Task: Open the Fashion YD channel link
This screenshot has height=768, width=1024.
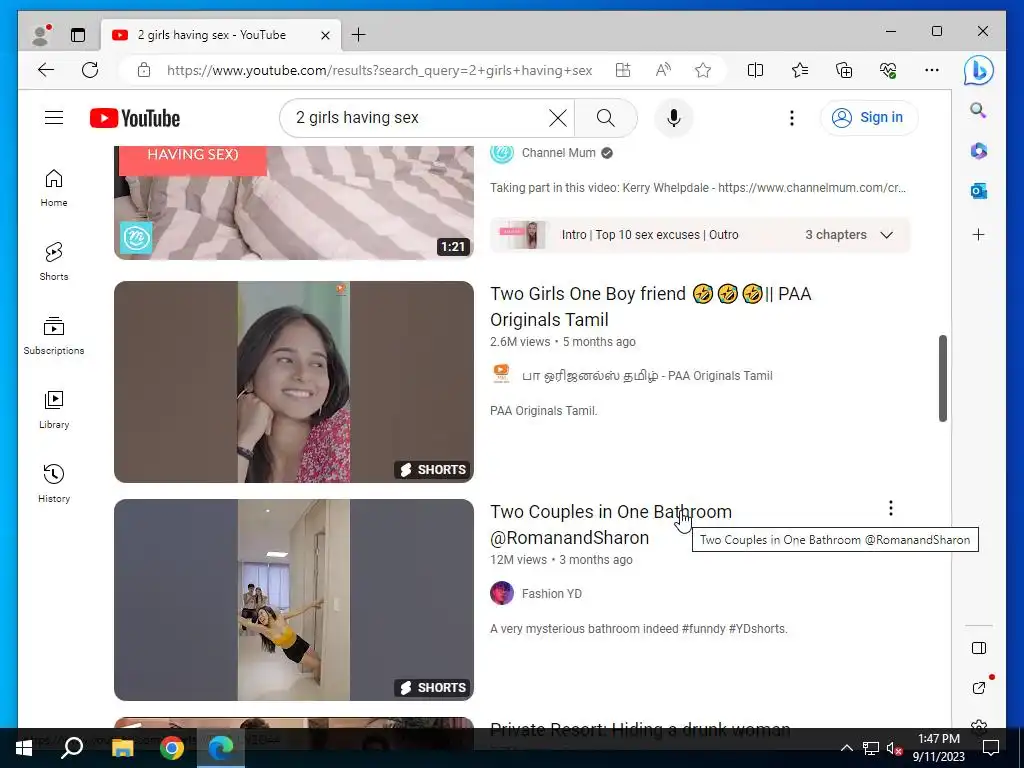Action: pos(551,594)
